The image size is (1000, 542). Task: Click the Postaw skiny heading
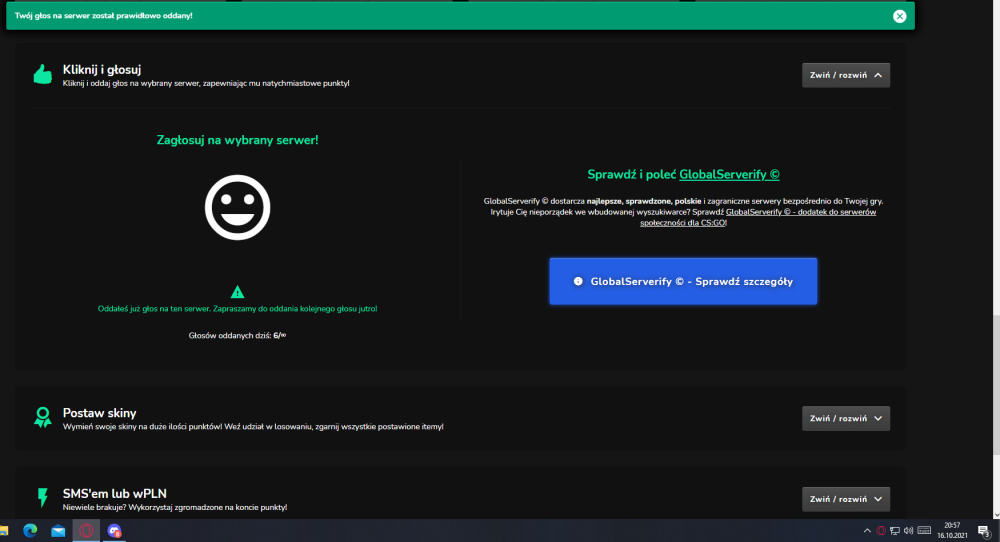pos(99,413)
